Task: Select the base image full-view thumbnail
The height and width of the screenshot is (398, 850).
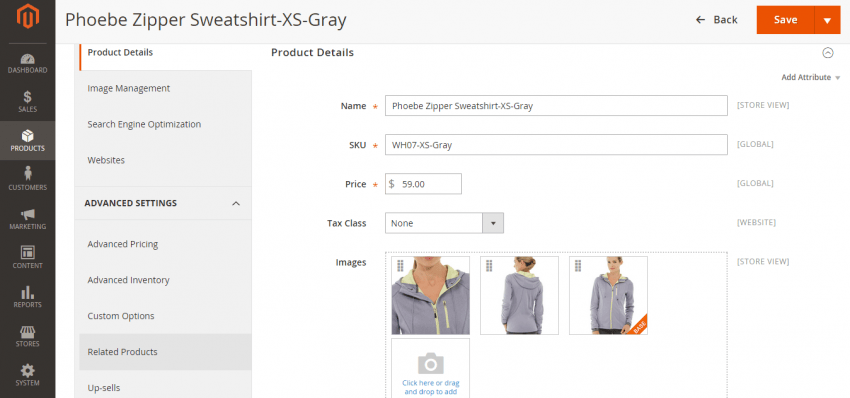Action: pos(608,296)
